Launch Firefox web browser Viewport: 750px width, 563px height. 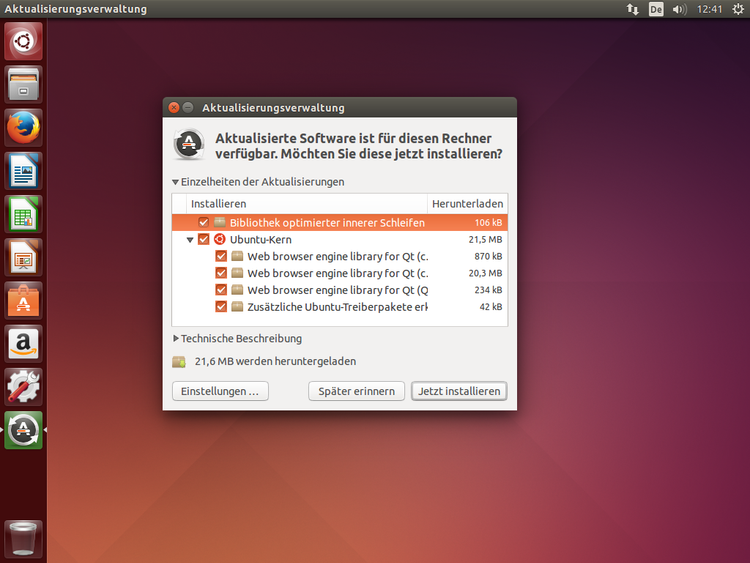click(24, 127)
